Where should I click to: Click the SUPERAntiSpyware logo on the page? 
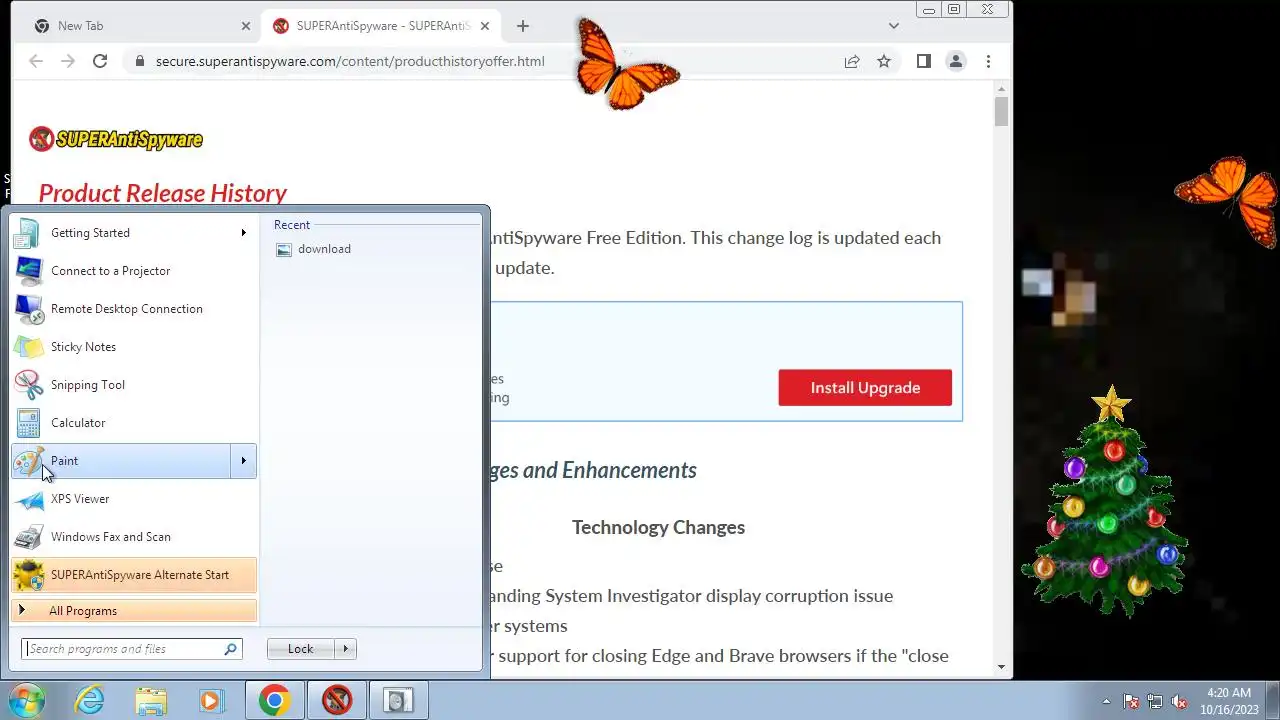[x=116, y=139]
